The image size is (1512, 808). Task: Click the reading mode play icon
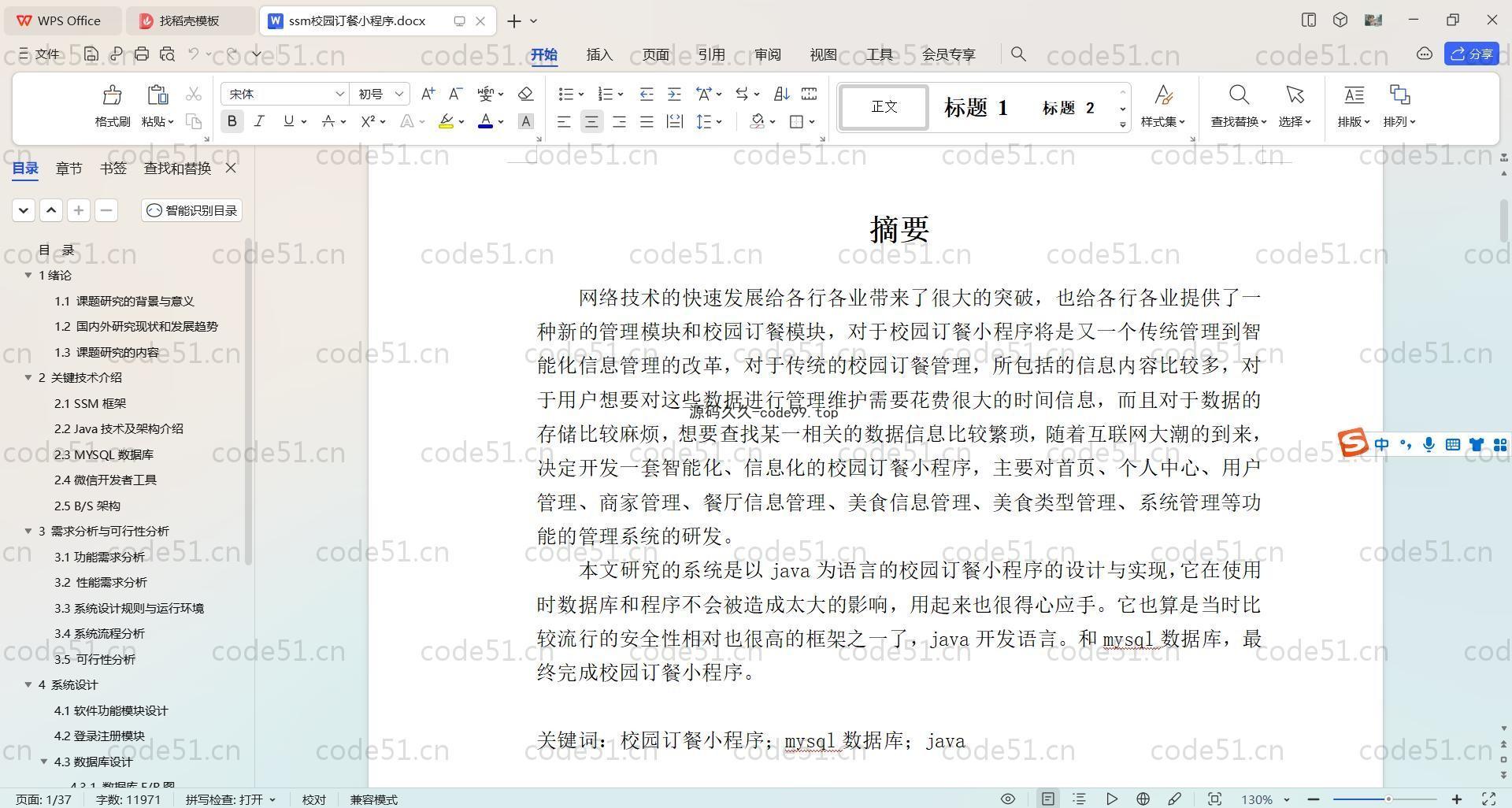point(1111,799)
